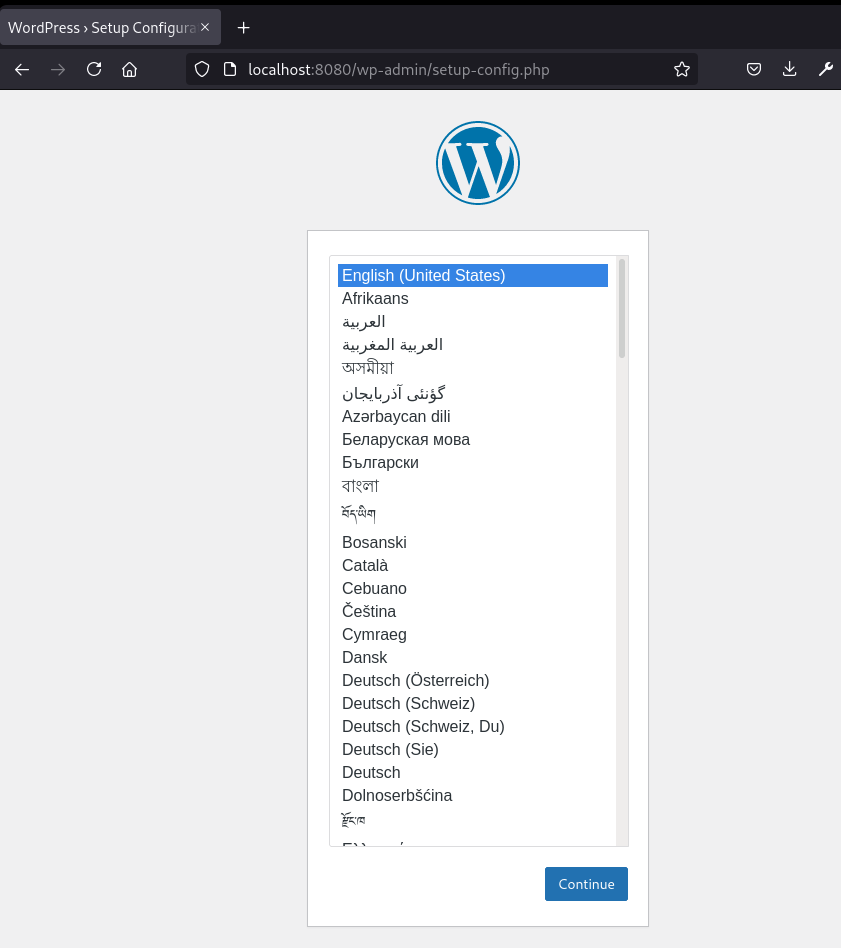Select বাংলা language option

click(x=473, y=485)
